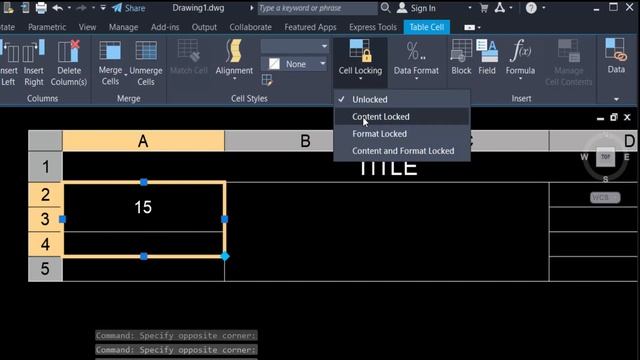The width and height of the screenshot is (640, 360).
Task: Select row header 5
Action: coord(45,269)
